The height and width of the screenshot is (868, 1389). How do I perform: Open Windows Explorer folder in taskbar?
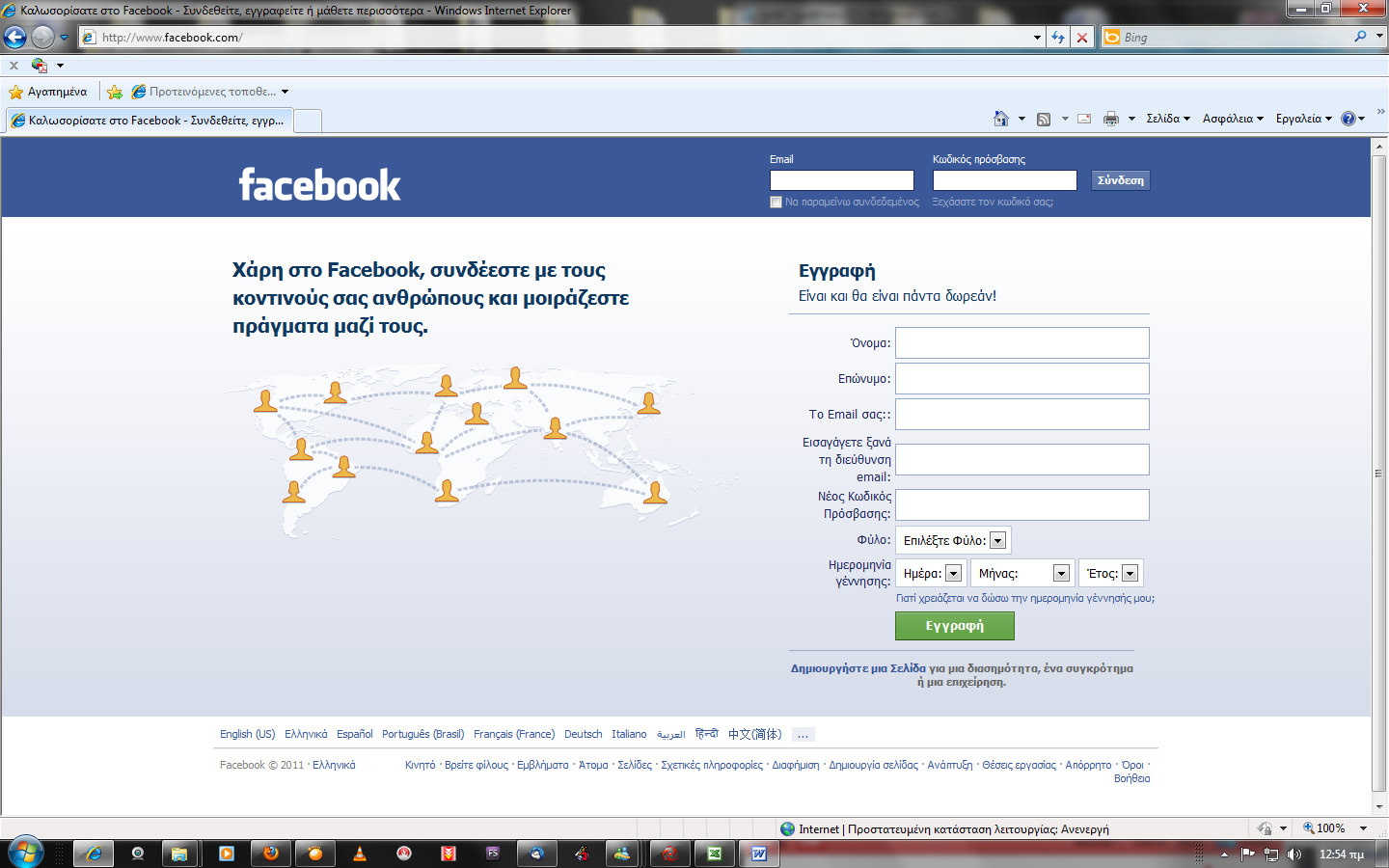(178, 854)
